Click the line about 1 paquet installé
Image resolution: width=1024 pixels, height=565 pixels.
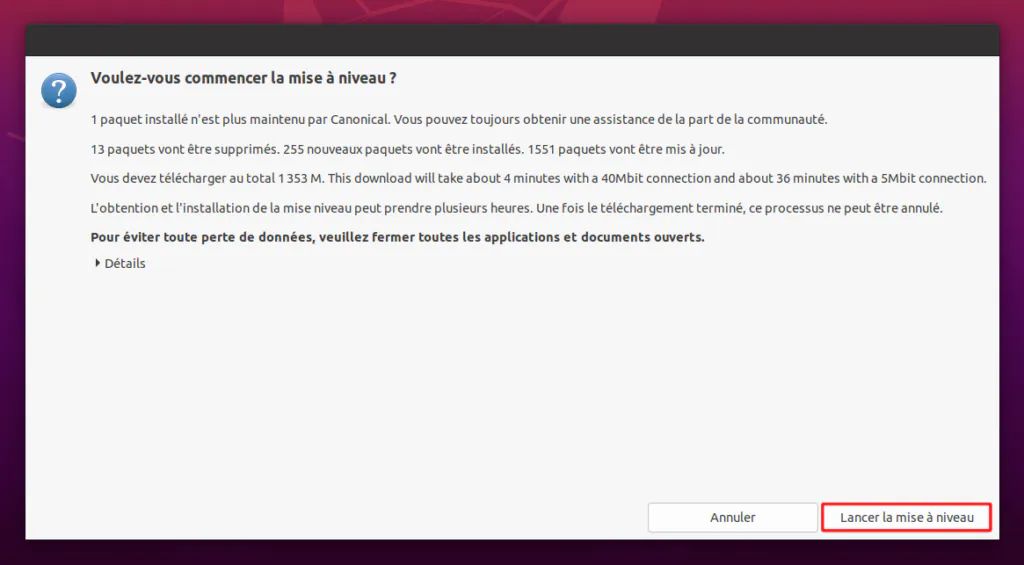pos(459,120)
